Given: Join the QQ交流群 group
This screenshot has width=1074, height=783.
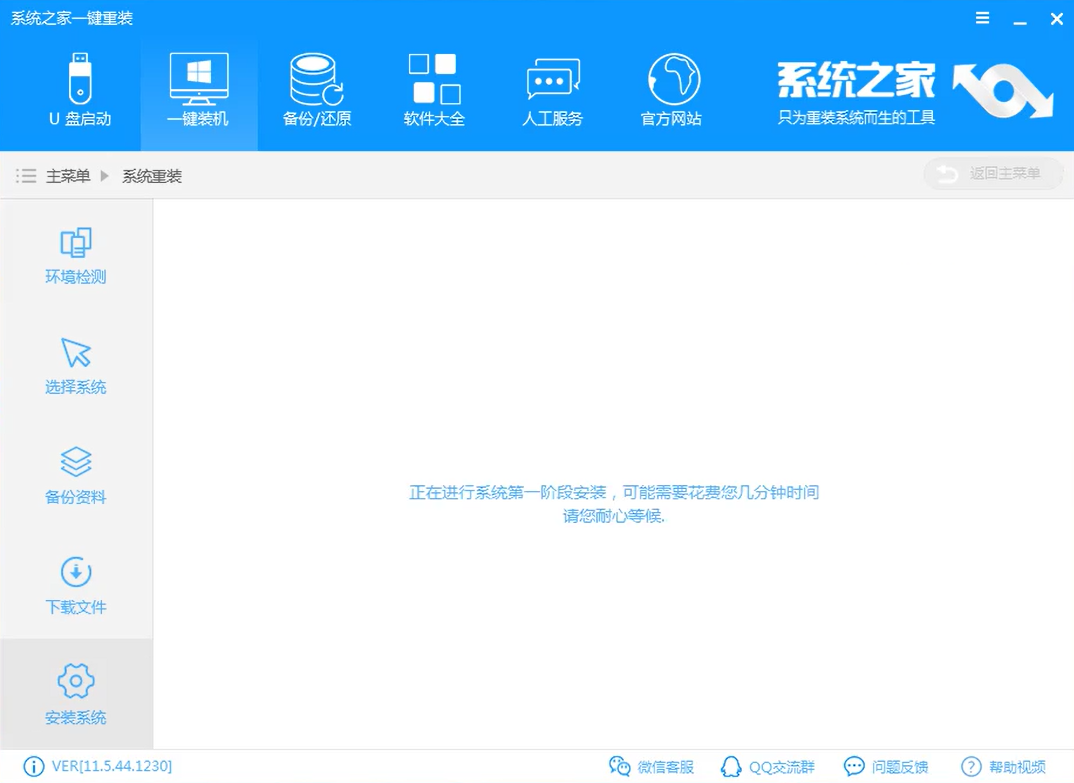Looking at the screenshot, I should point(770,766).
